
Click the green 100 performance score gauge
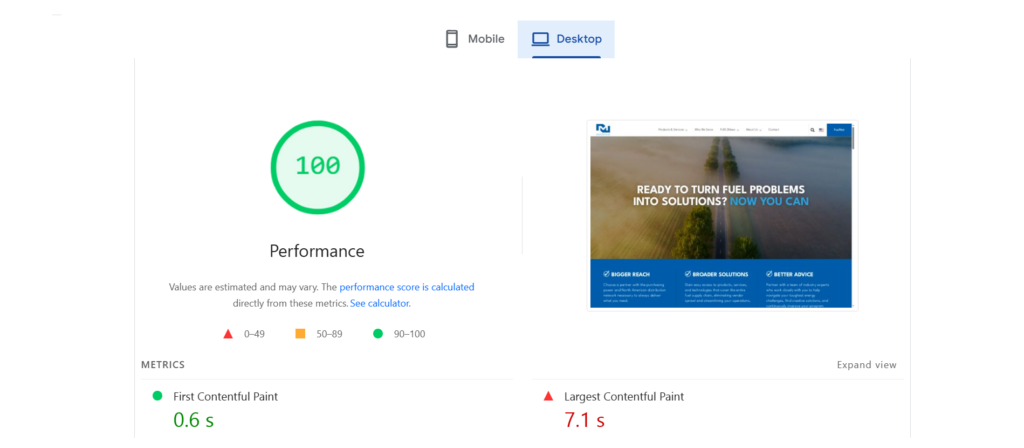coord(317,166)
